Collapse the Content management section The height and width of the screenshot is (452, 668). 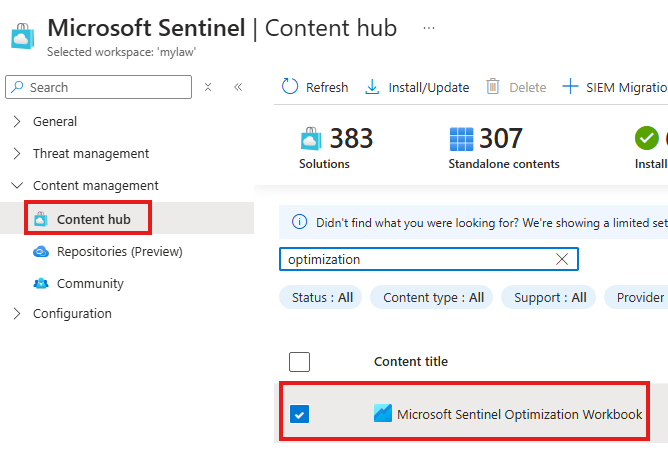(17, 186)
